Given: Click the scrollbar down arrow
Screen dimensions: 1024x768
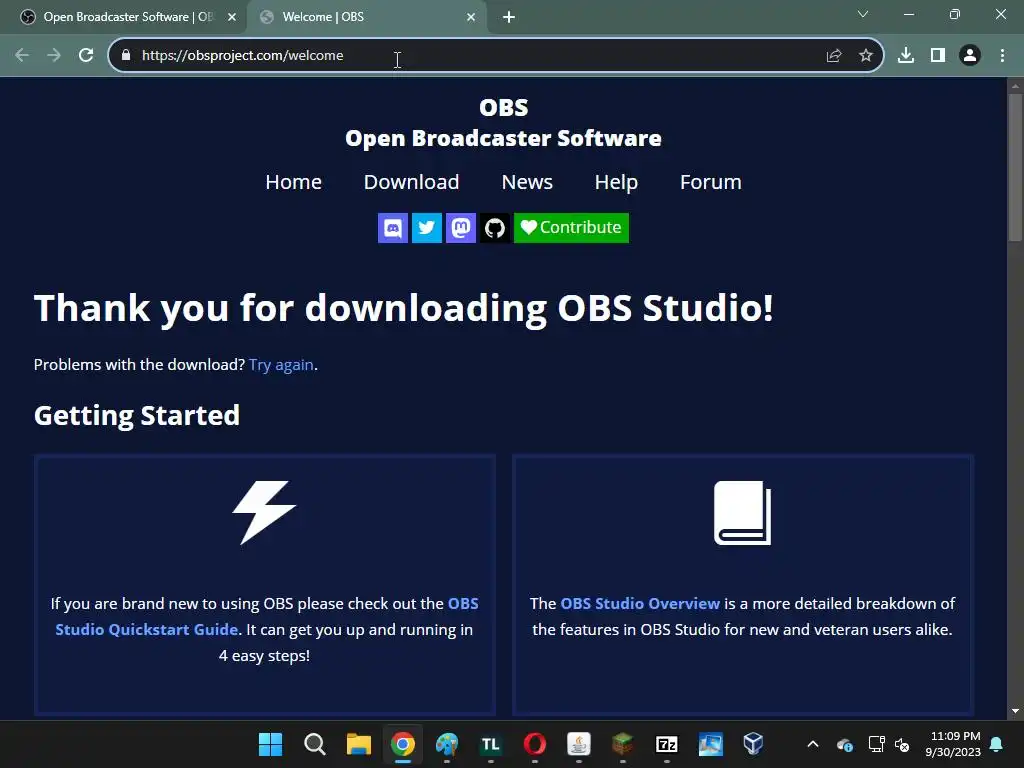Looking at the screenshot, I should 1015,711.
